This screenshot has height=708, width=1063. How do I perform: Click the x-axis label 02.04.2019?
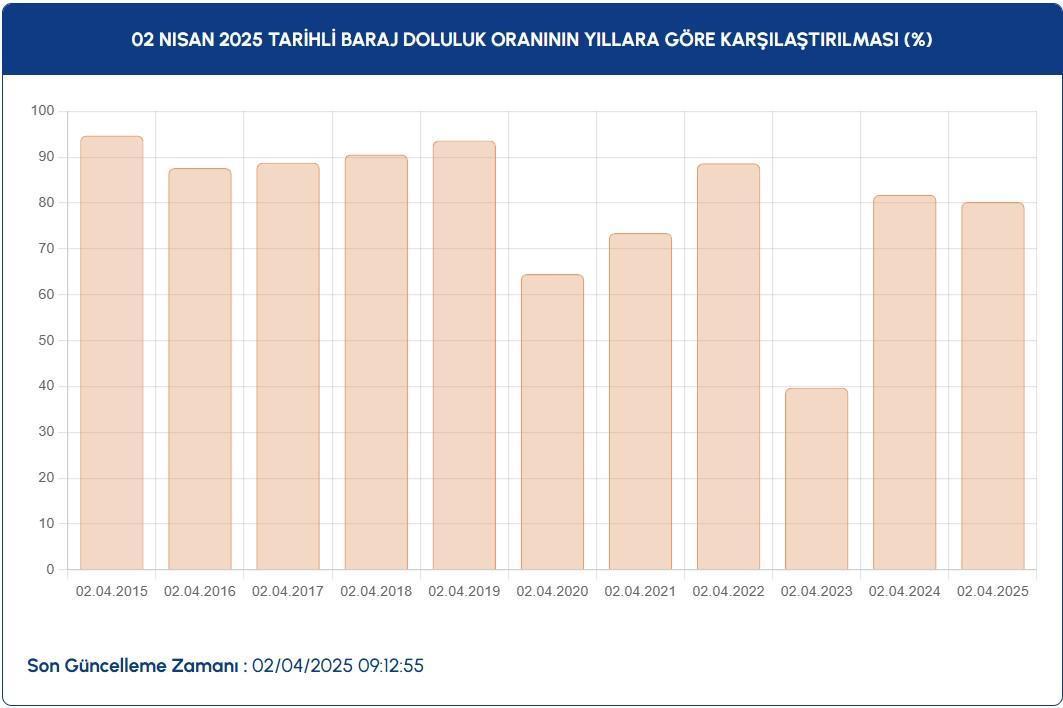pos(464,591)
